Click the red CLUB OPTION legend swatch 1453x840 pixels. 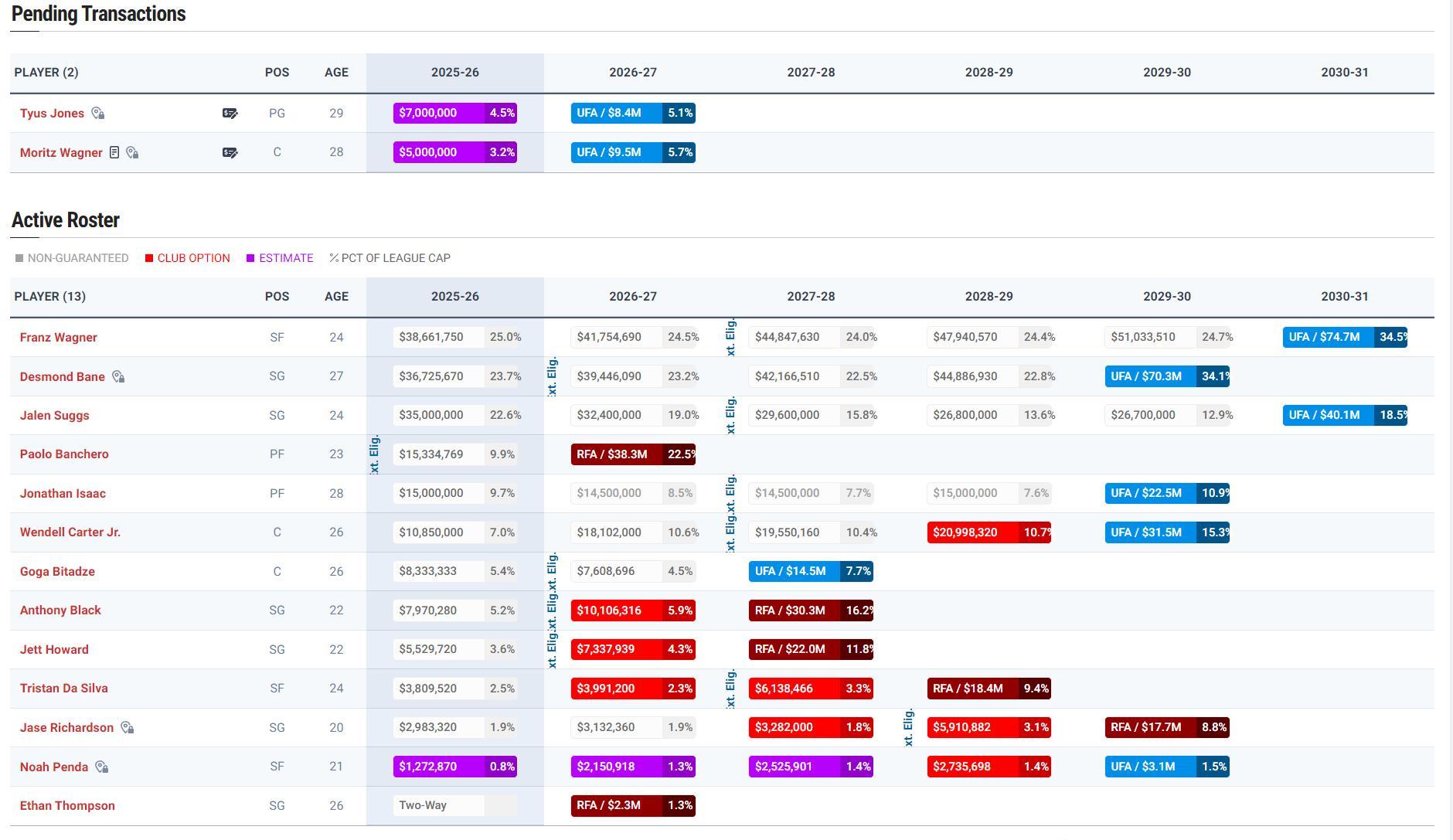(x=149, y=258)
